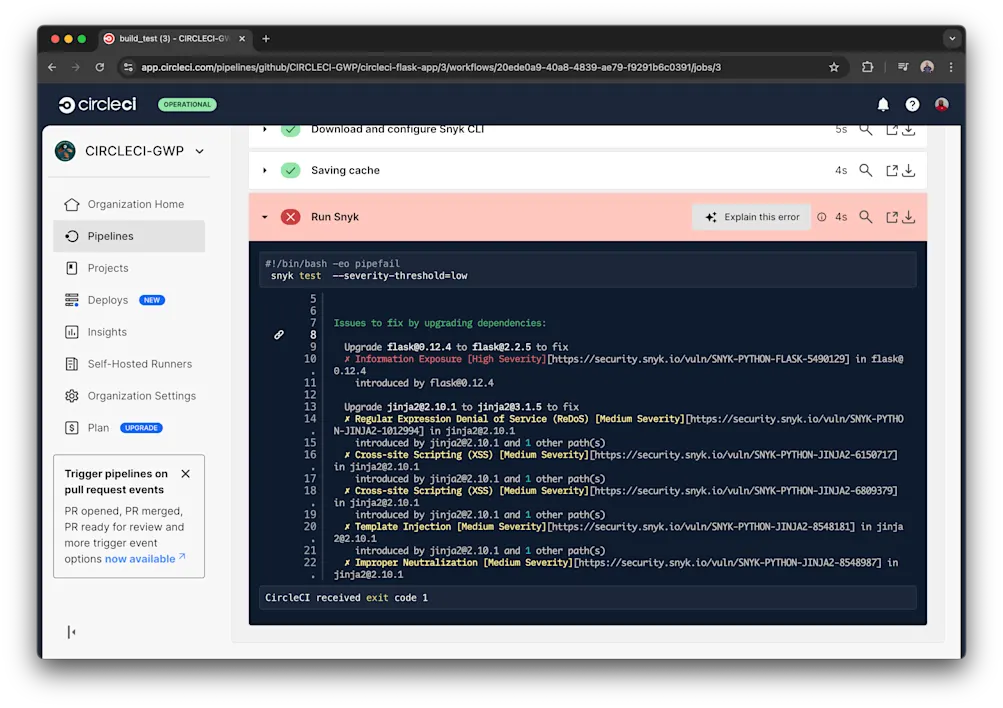
Task: Close the build_test browser tab
Action: pos(242,38)
